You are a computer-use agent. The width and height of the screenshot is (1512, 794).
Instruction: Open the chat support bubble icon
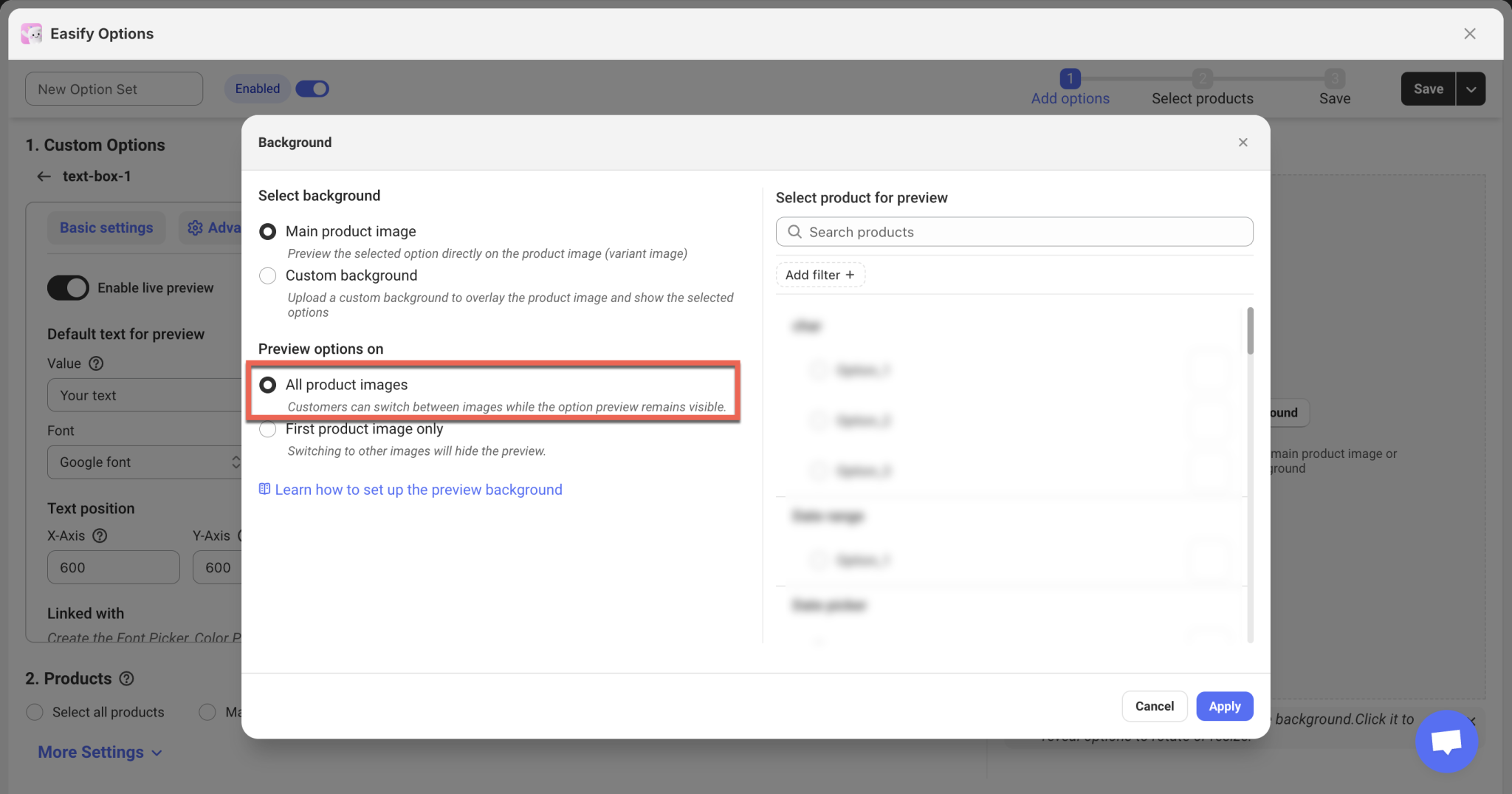pos(1446,741)
